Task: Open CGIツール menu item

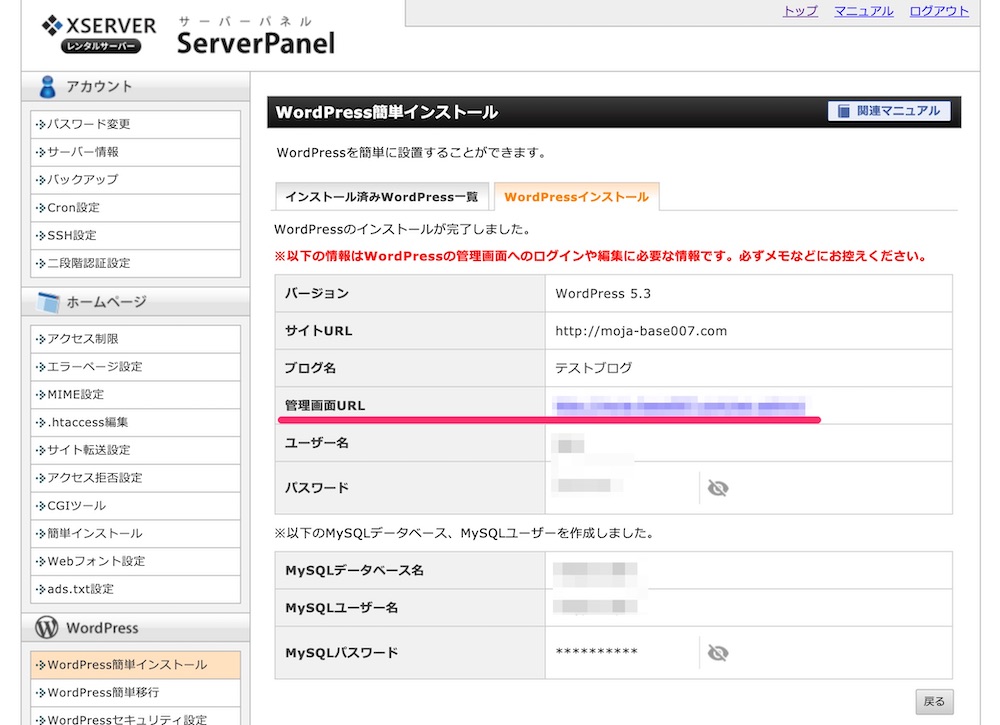Action: (x=135, y=506)
